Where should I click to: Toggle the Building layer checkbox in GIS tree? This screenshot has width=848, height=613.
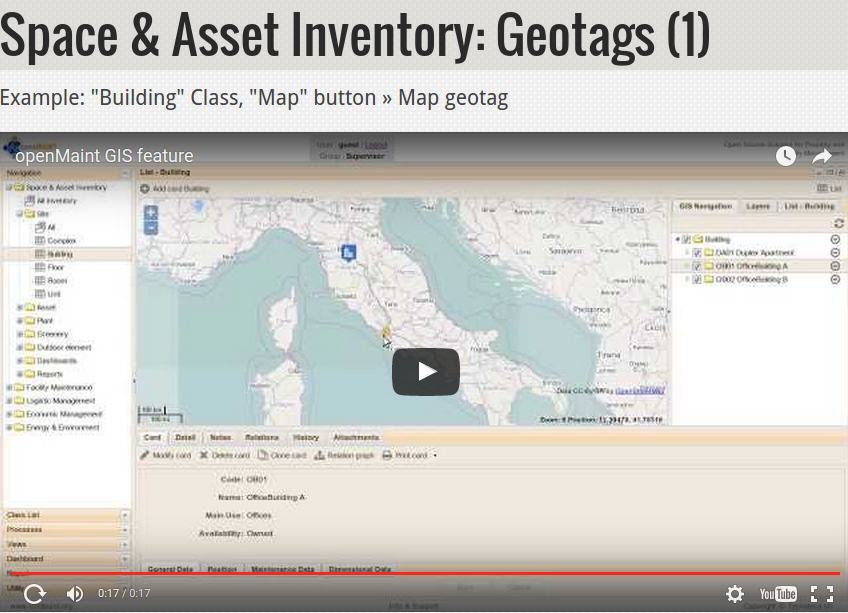coord(686,239)
